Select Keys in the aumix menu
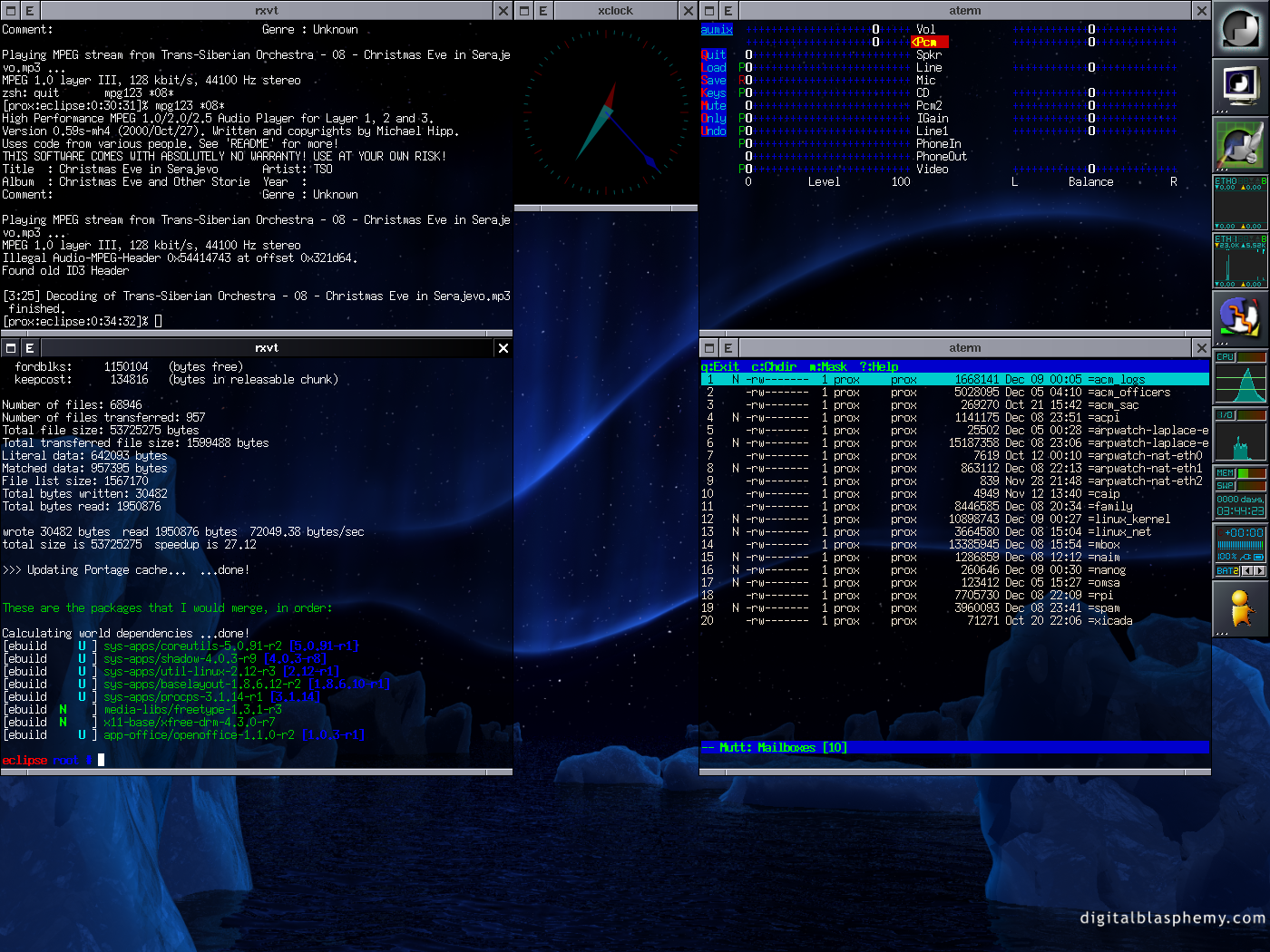This screenshot has height=952, width=1270. coord(714,93)
